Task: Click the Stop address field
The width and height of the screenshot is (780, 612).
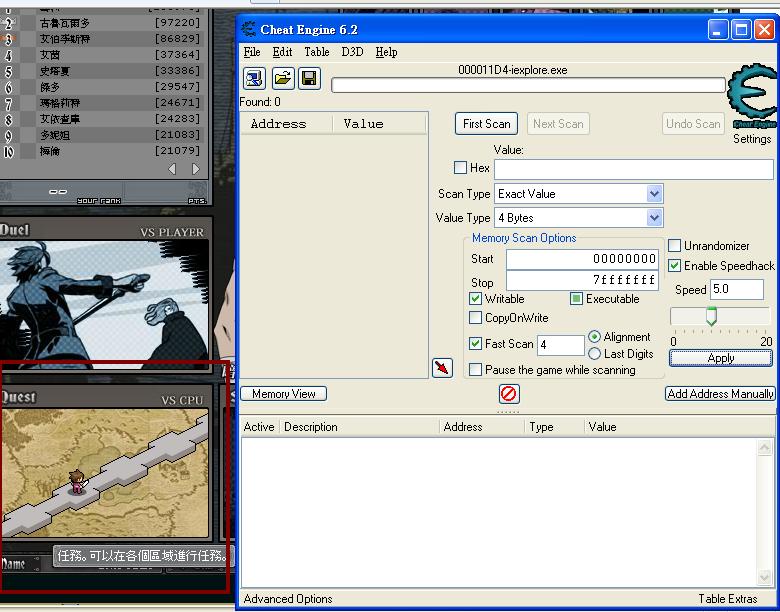Action: [583, 281]
